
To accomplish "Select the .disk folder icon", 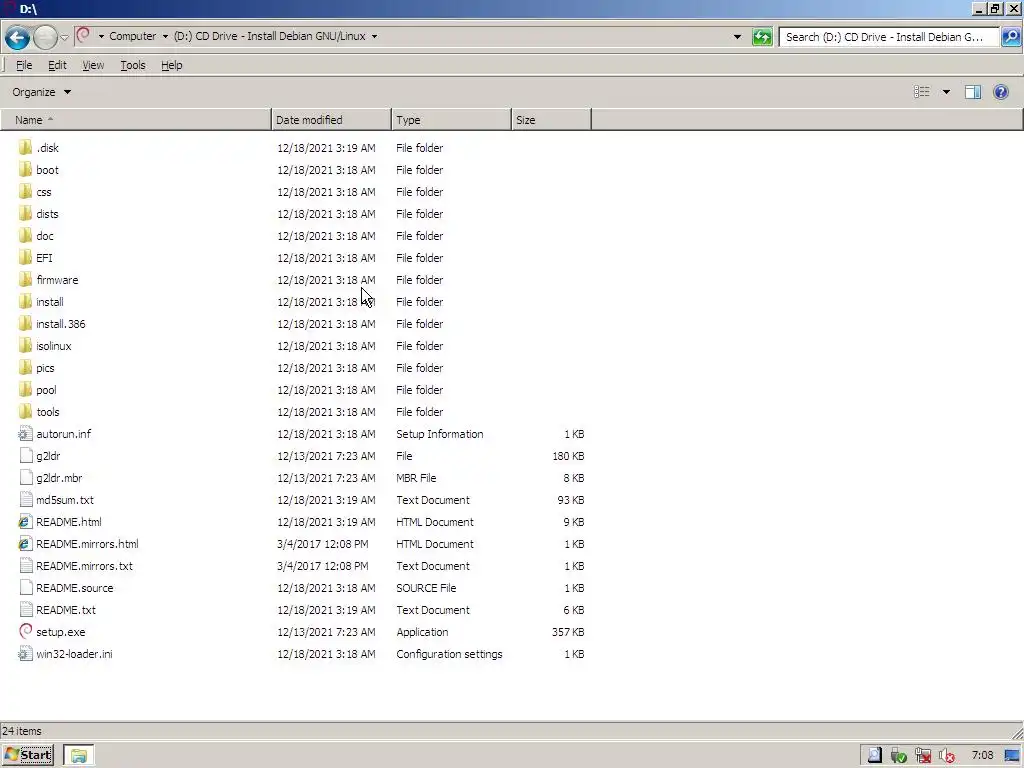I will tap(25, 148).
